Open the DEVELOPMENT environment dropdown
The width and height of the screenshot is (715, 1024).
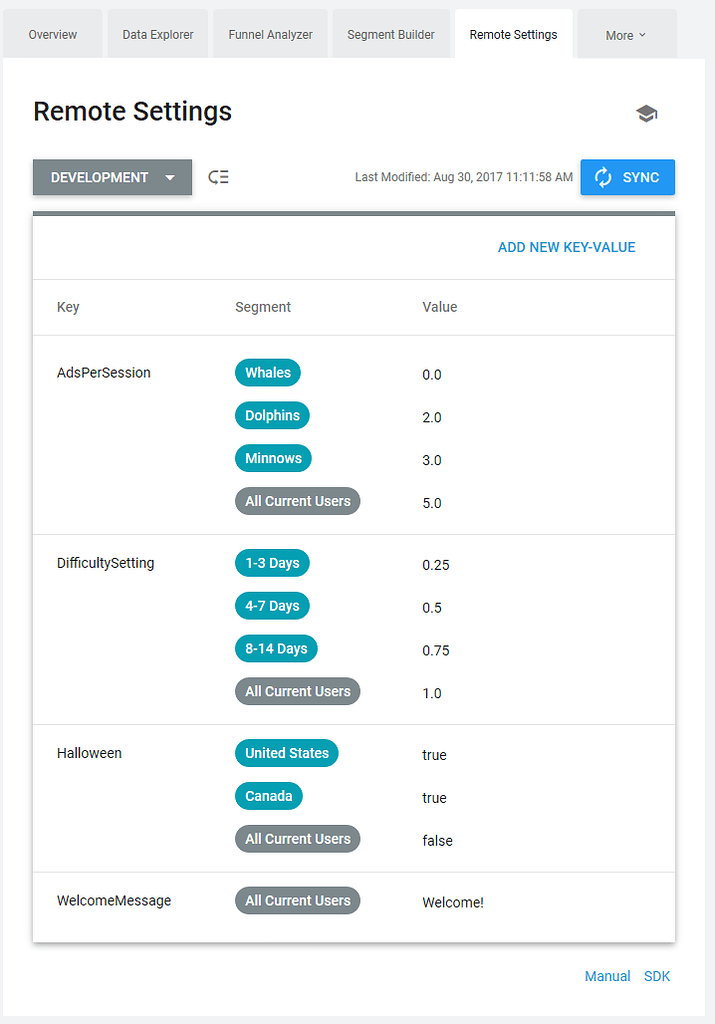(111, 177)
